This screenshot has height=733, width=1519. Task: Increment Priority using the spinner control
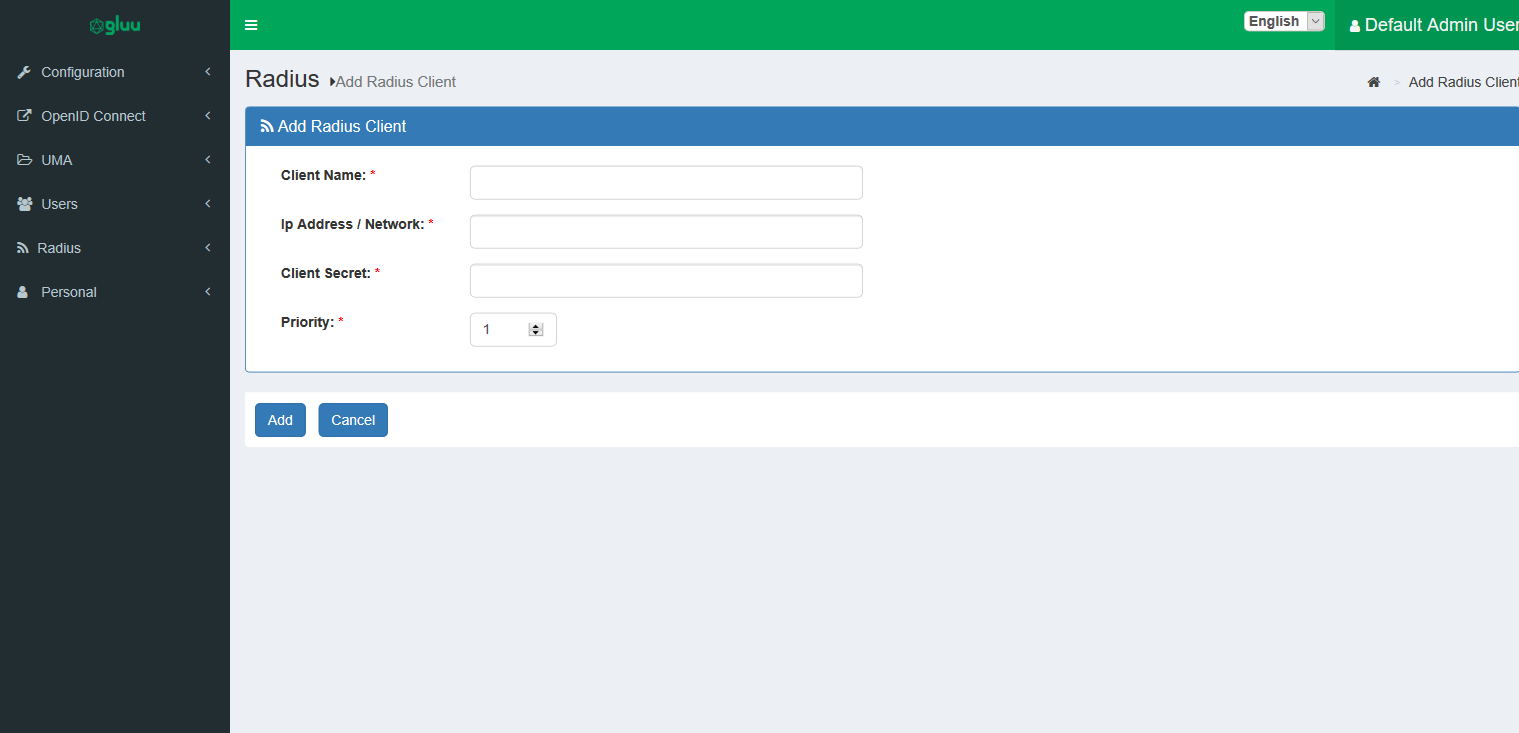(x=536, y=324)
